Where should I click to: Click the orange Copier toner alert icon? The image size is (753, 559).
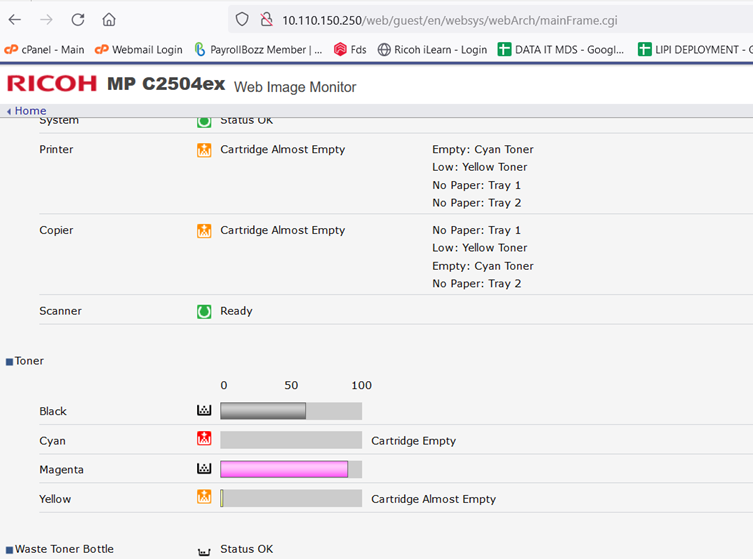coord(204,231)
